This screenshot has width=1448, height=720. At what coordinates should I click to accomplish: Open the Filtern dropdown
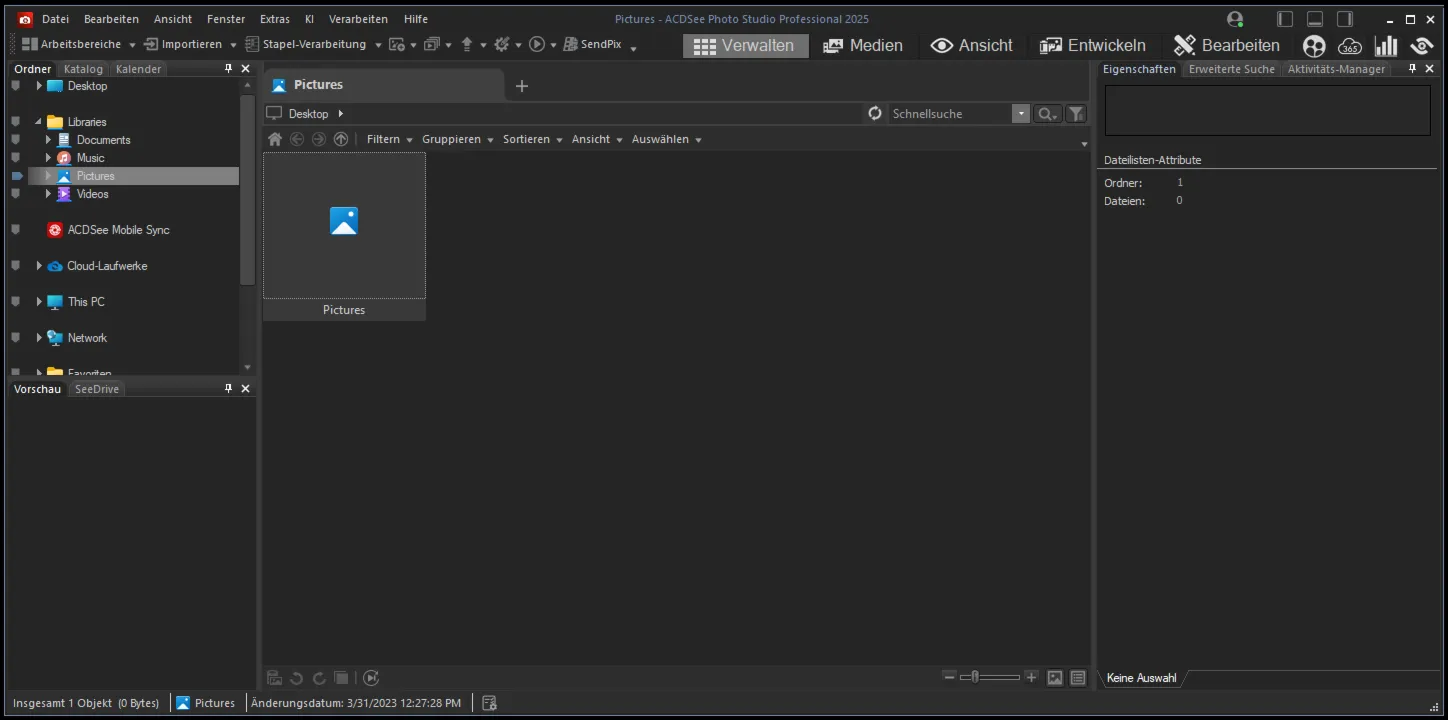click(390, 139)
